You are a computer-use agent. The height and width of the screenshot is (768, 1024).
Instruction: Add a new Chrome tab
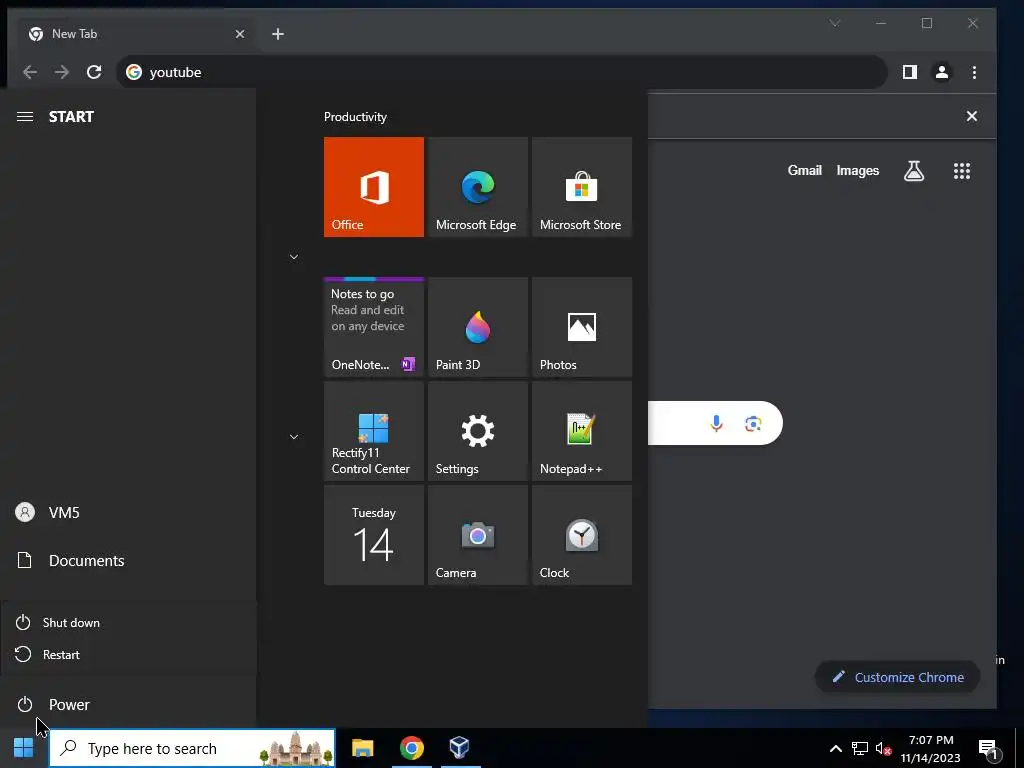(x=278, y=34)
